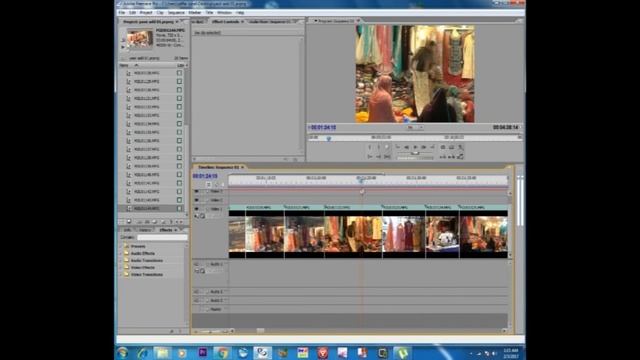Go to next marker in Program monitor

click(x=432, y=147)
